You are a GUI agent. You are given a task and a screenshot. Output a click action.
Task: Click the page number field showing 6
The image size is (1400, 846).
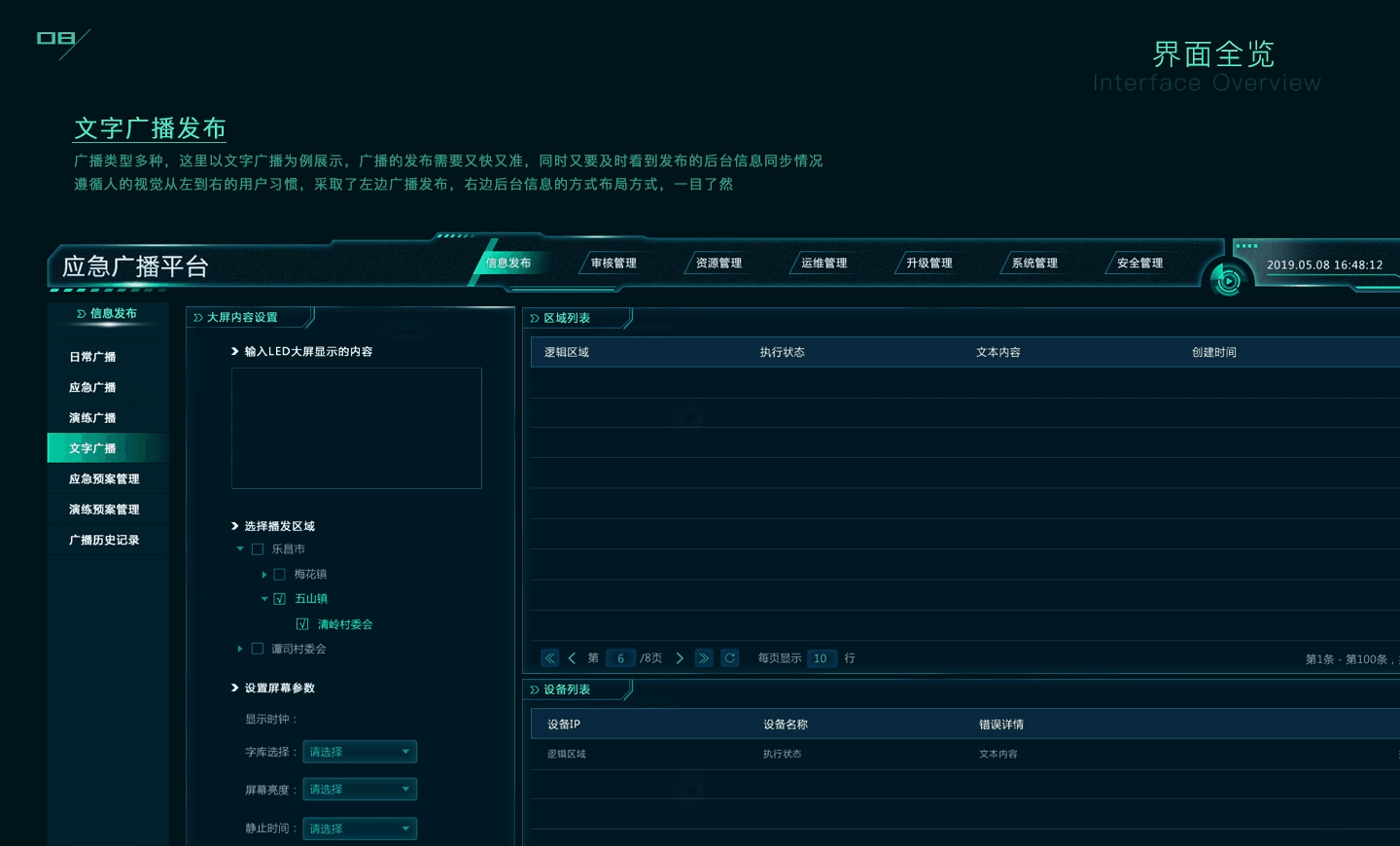(620, 658)
